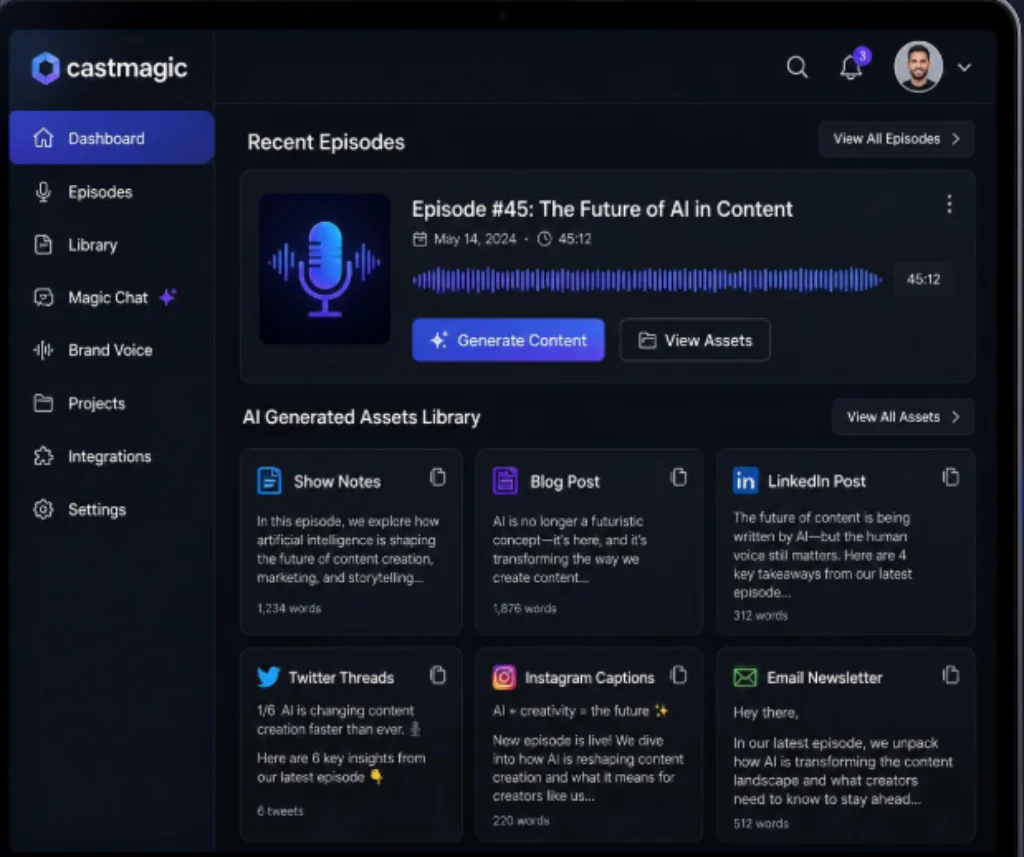Viewport: 1024px width, 857px height.
Task: Open Episodes in sidebar
Action: tap(112, 192)
